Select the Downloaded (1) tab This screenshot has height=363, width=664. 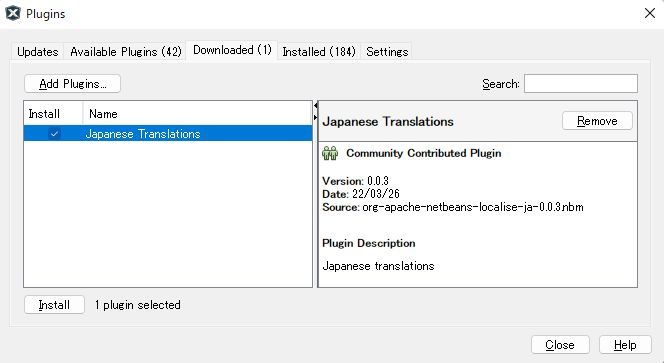232,50
